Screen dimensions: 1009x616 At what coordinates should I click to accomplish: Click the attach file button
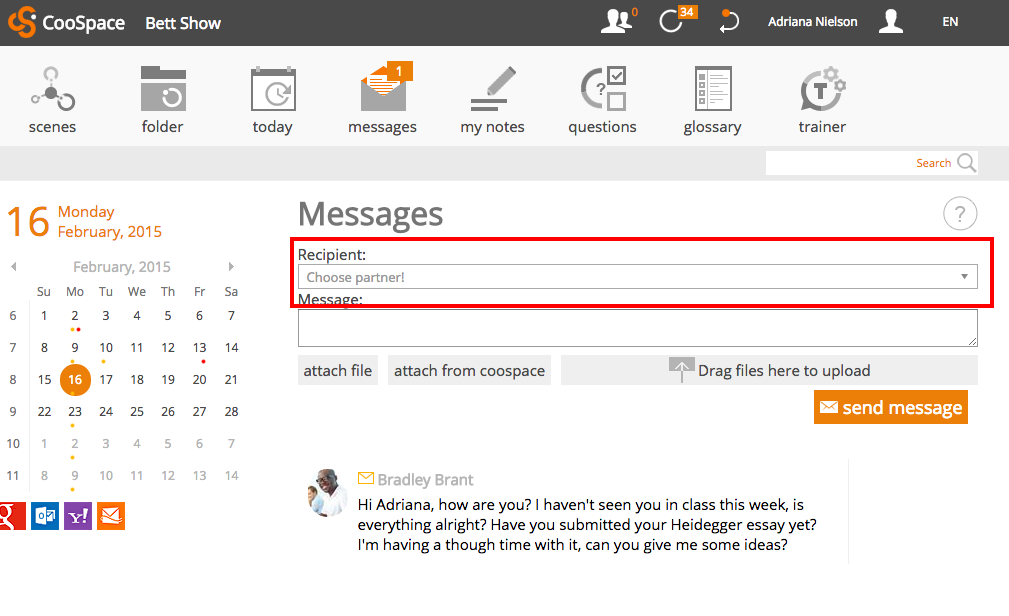[x=338, y=370]
